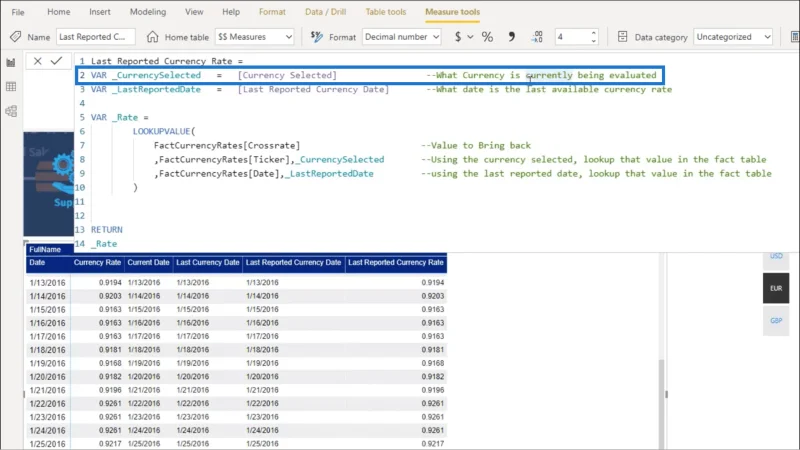Click the decimal places icon
Image resolution: width=800 pixels, height=450 pixels.
(537, 37)
